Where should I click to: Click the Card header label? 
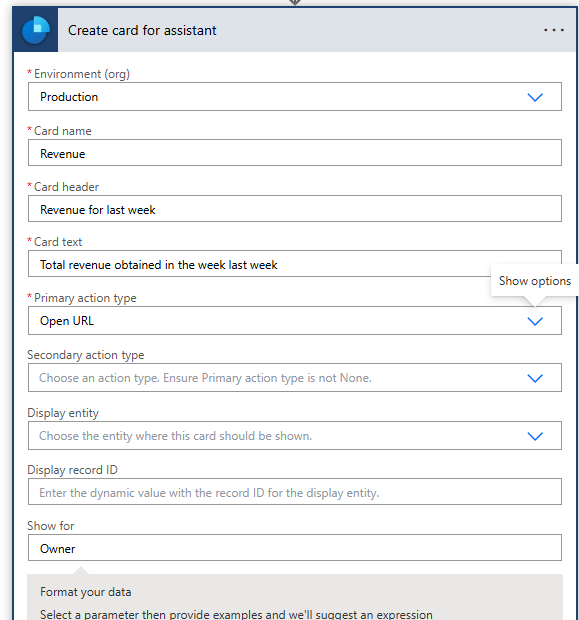click(66, 187)
